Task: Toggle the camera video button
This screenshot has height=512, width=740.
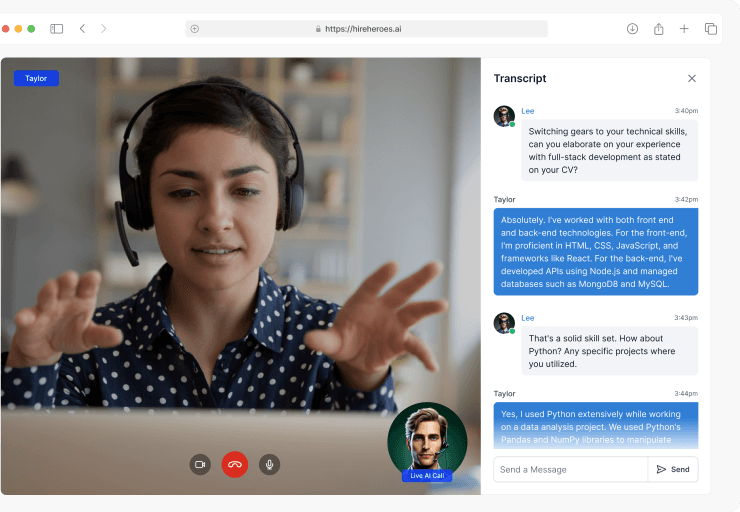Action: click(200, 464)
